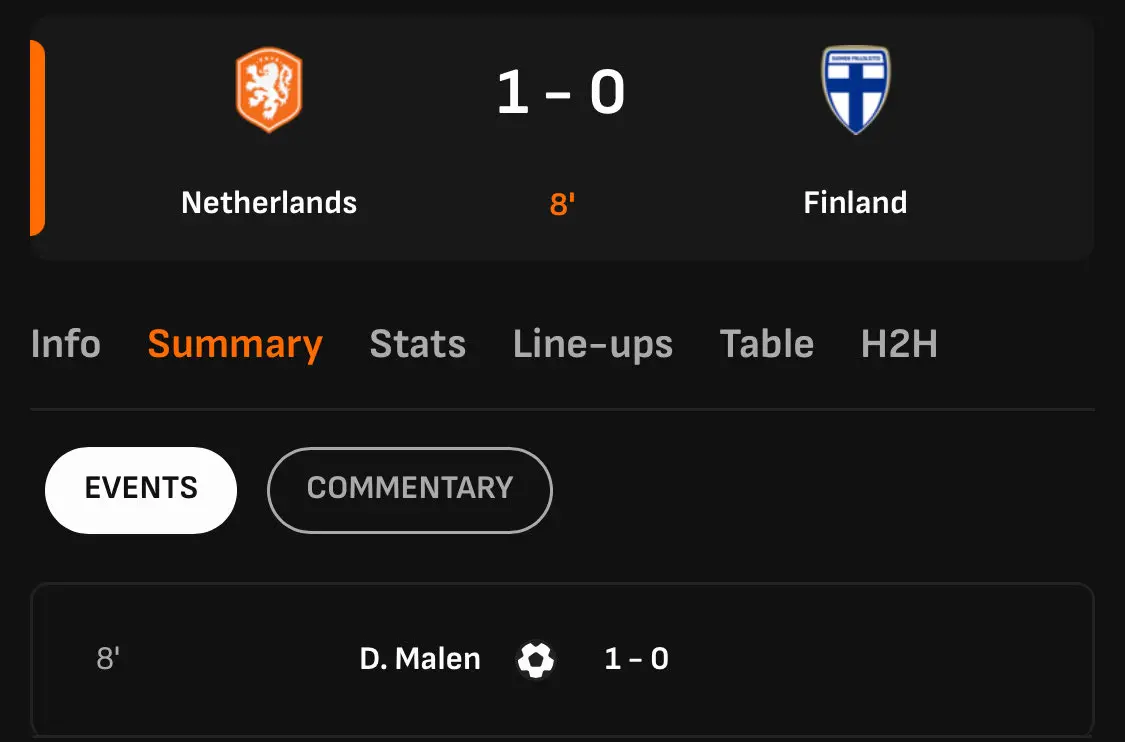The width and height of the screenshot is (1125, 742).
Task: Click scorer name D. Malen
Action: click(x=420, y=659)
